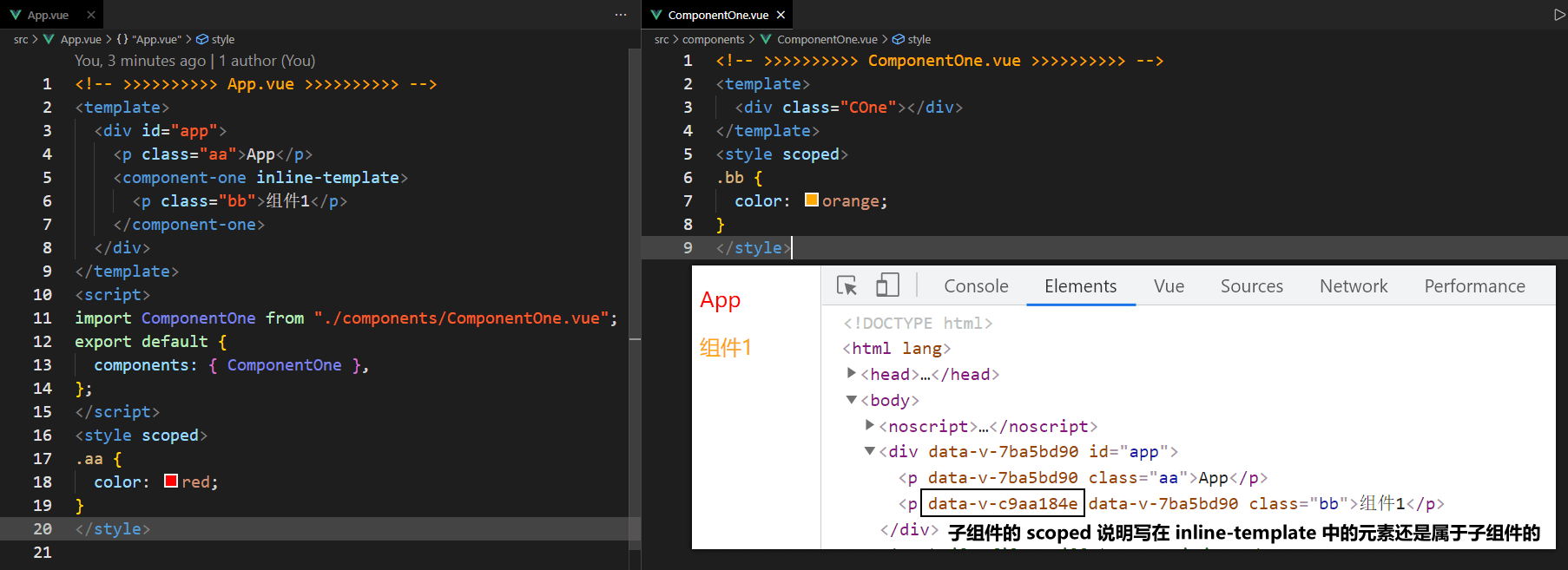Click the Vue icon on the App.vue tab
This screenshot has height=570, width=1568.
(16, 15)
